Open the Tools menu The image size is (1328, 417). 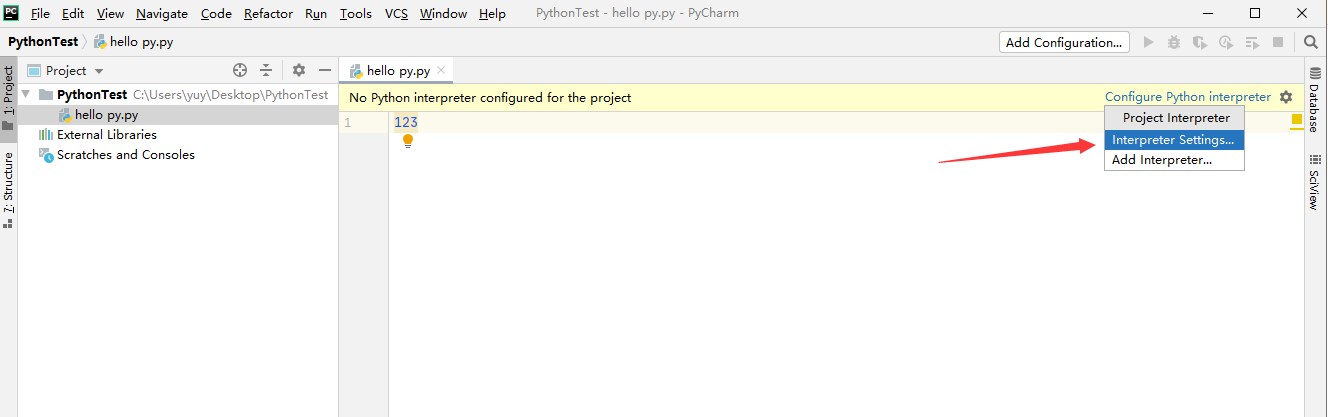click(x=355, y=13)
